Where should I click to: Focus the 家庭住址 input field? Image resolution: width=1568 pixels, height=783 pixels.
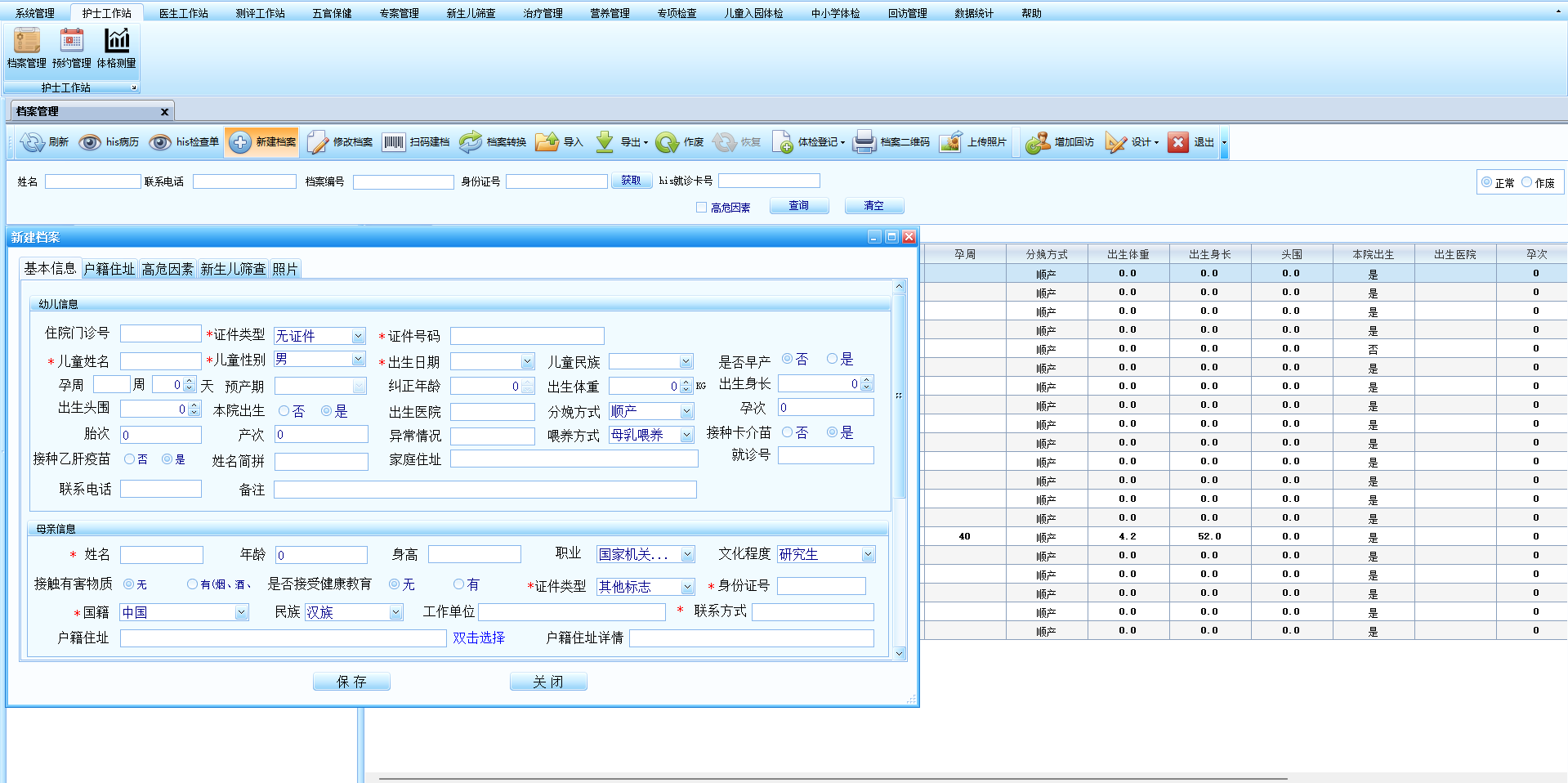(574, 459)
